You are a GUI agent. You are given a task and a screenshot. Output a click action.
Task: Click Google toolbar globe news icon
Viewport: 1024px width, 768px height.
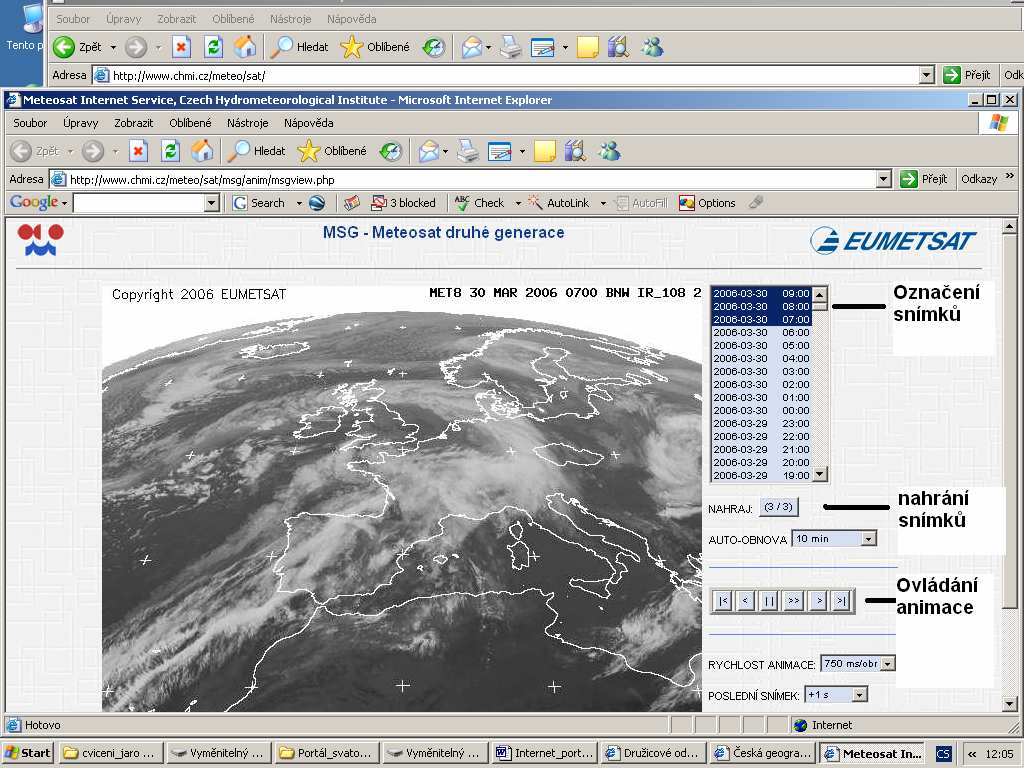(317, 203)
